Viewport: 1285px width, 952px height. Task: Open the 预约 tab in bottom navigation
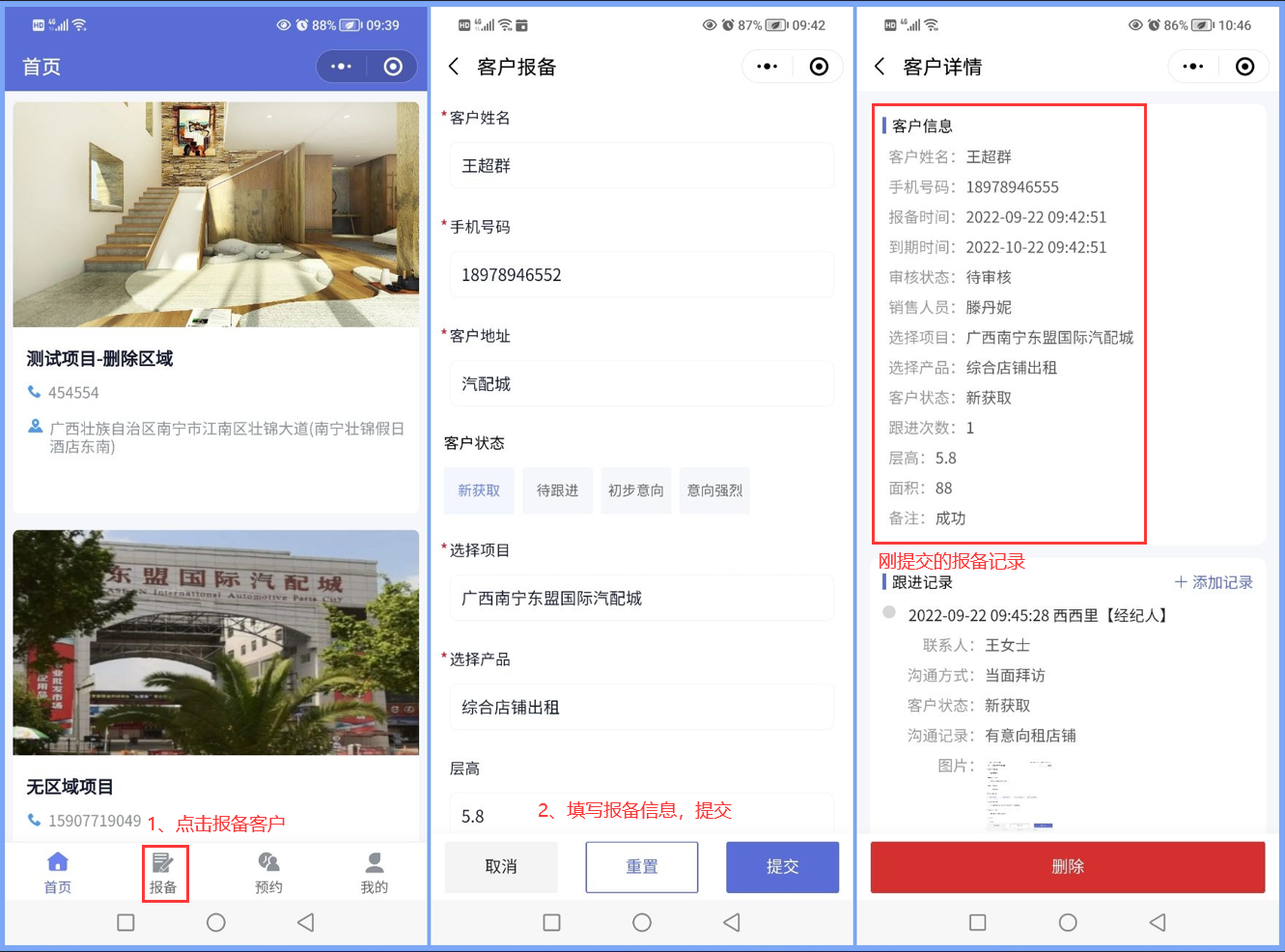[x=268, y=873]
